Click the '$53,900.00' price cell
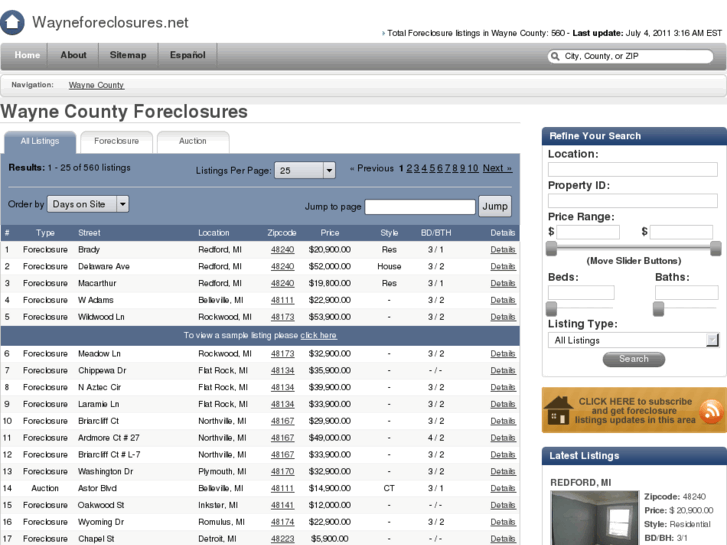 (330, 317)
